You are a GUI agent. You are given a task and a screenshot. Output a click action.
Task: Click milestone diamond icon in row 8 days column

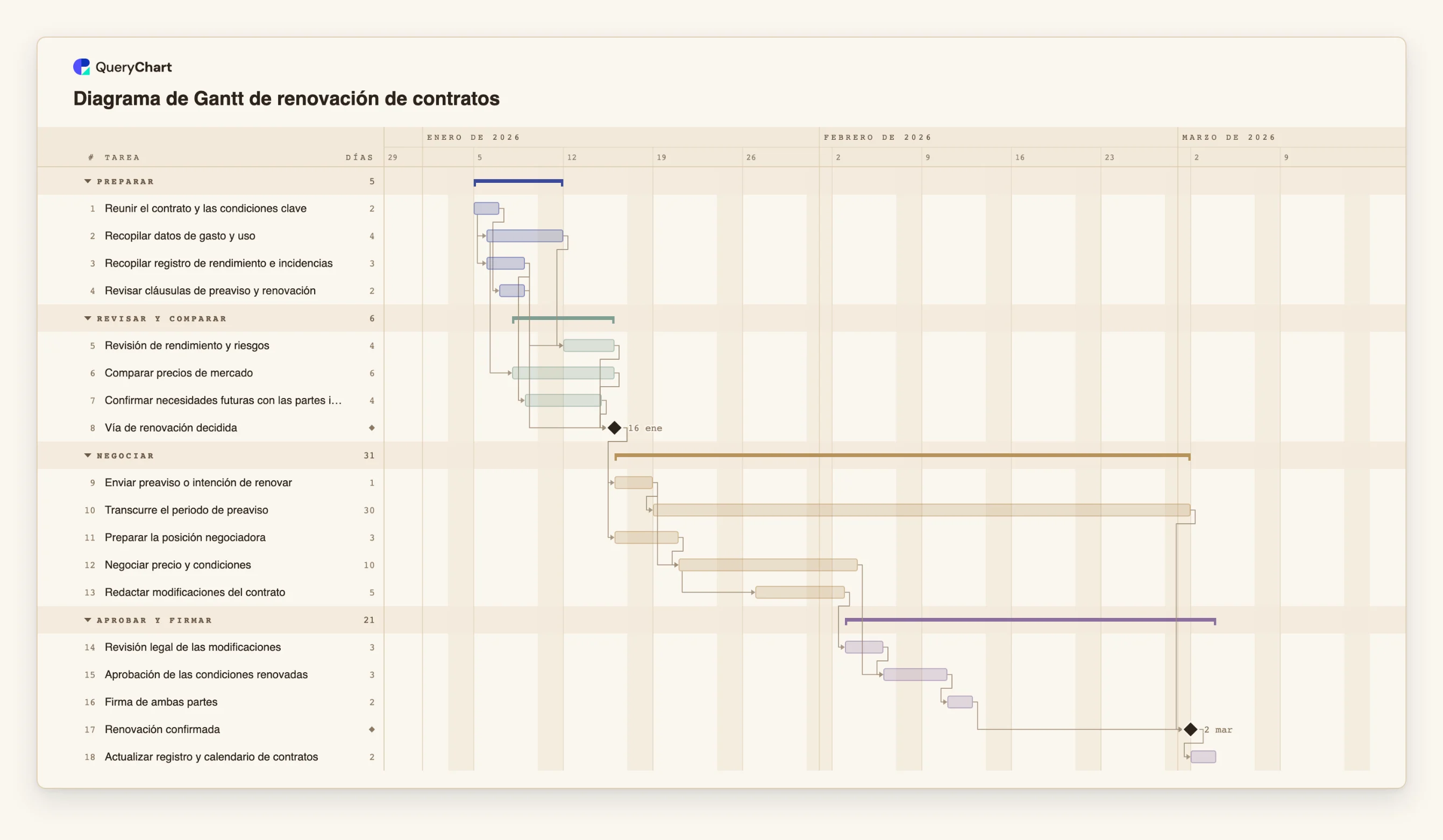[x=372, y=428]
